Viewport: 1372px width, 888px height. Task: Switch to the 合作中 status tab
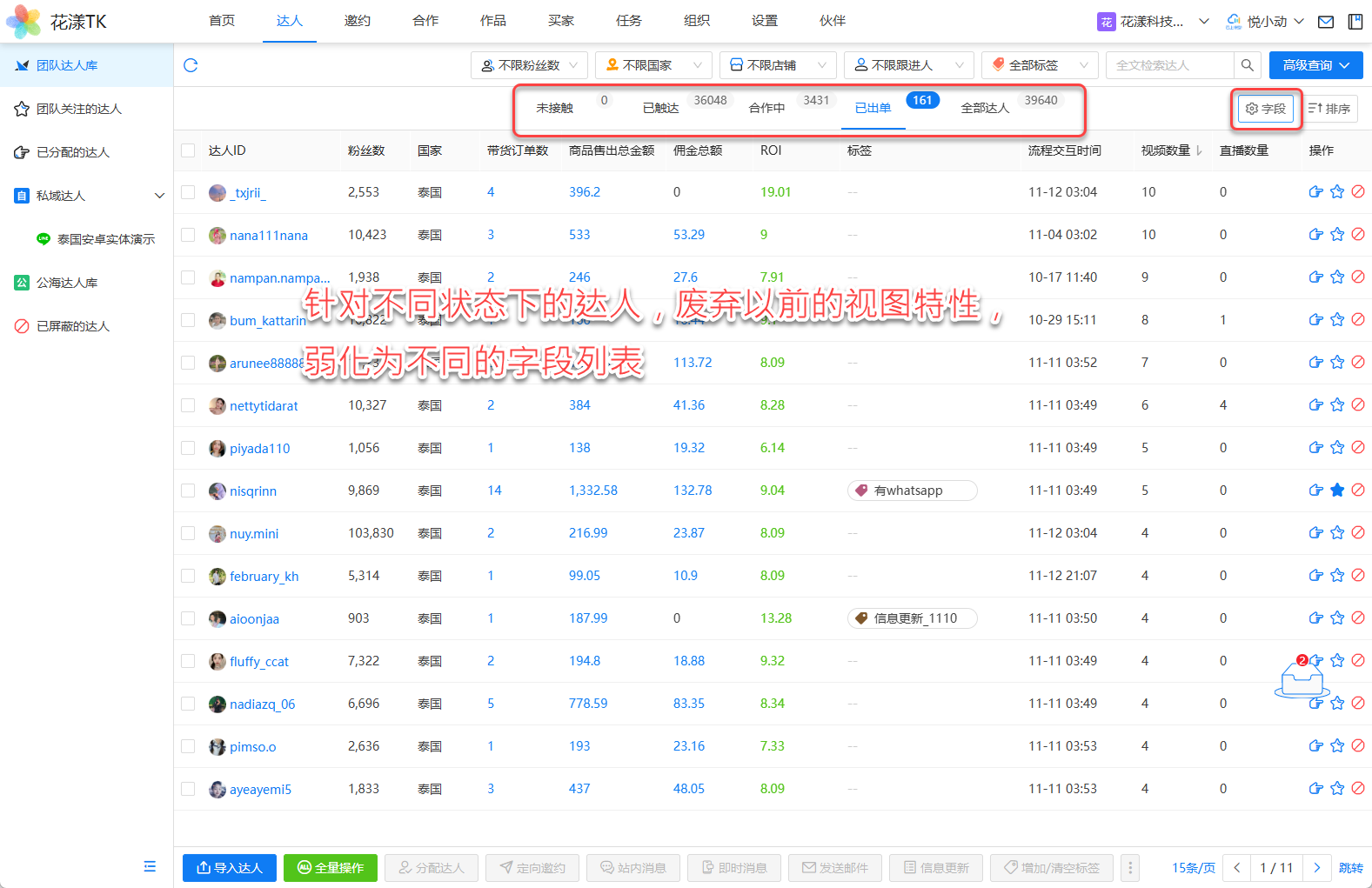766,108
